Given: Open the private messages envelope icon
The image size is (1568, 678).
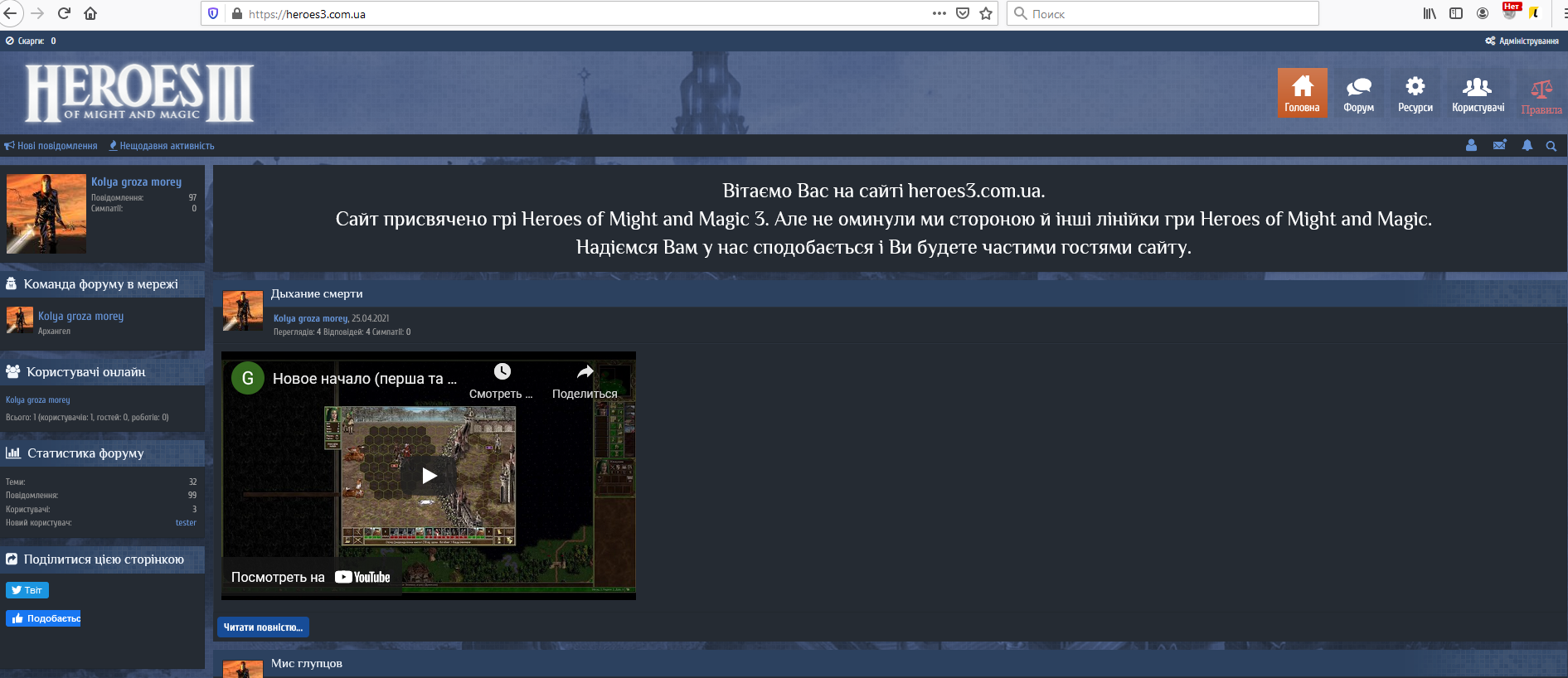Looking at the screenshot, I should (x=1499, y=145).
